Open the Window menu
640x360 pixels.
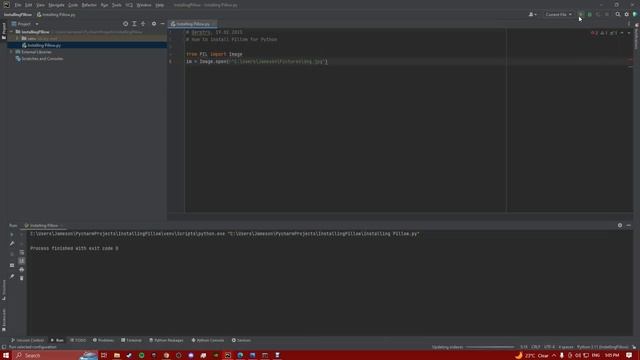(144, 5)
